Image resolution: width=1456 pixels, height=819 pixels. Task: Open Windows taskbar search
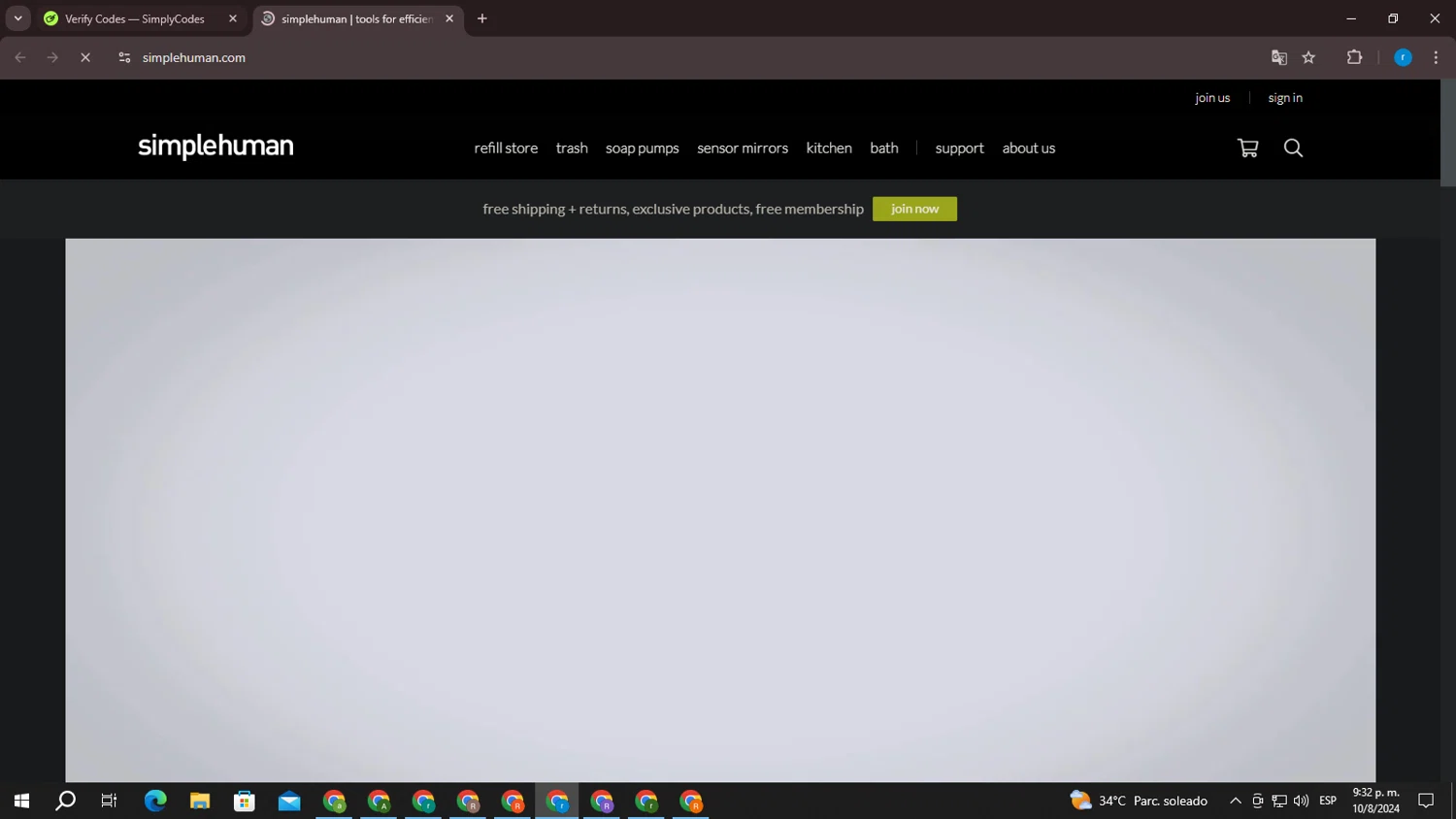[x=65, y=801]
